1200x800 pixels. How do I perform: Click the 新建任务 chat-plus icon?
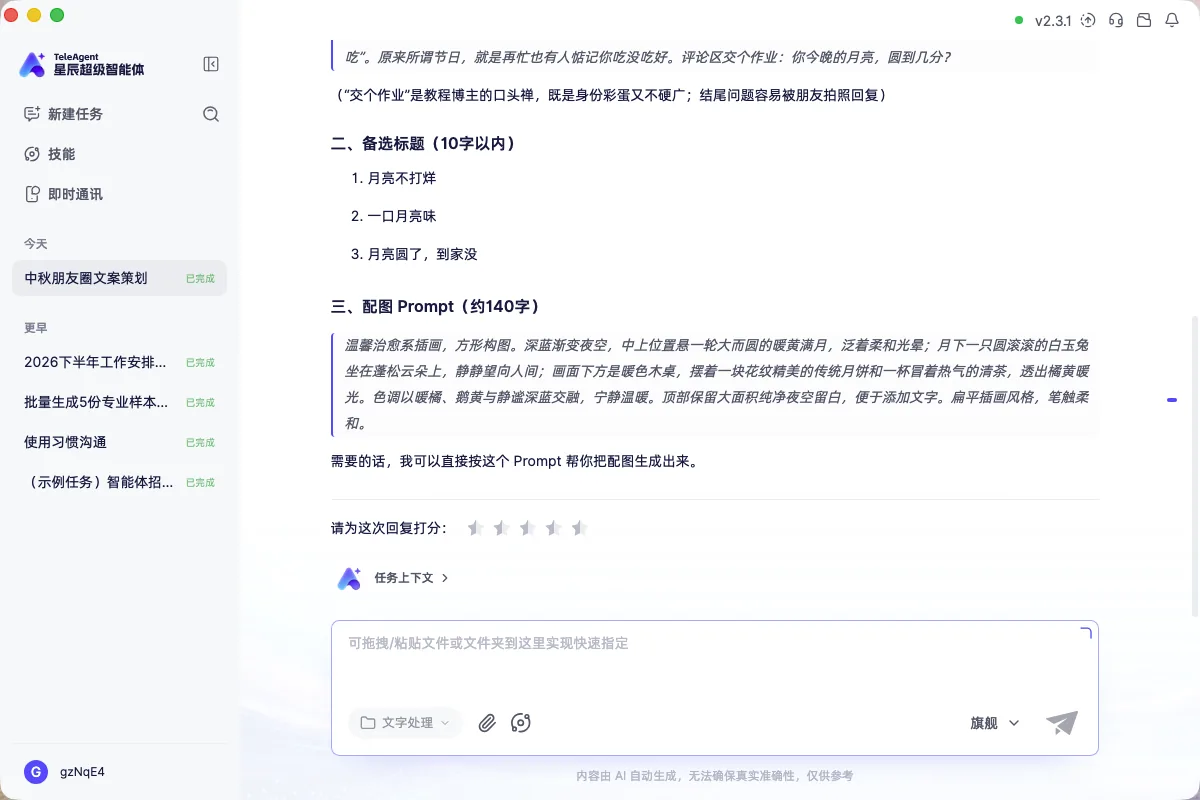32,114
